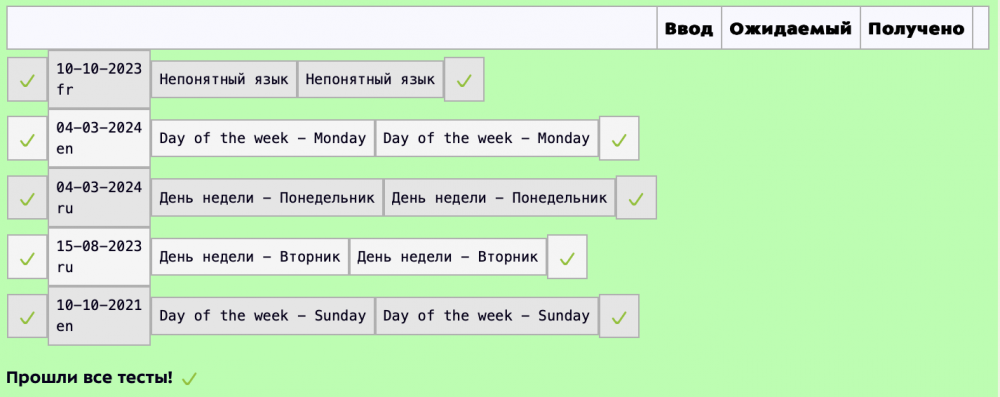Screen dimensions: 1000x397
Task: Click left checkmark of the 10-10-2021 en row
Action: [27, 316]
